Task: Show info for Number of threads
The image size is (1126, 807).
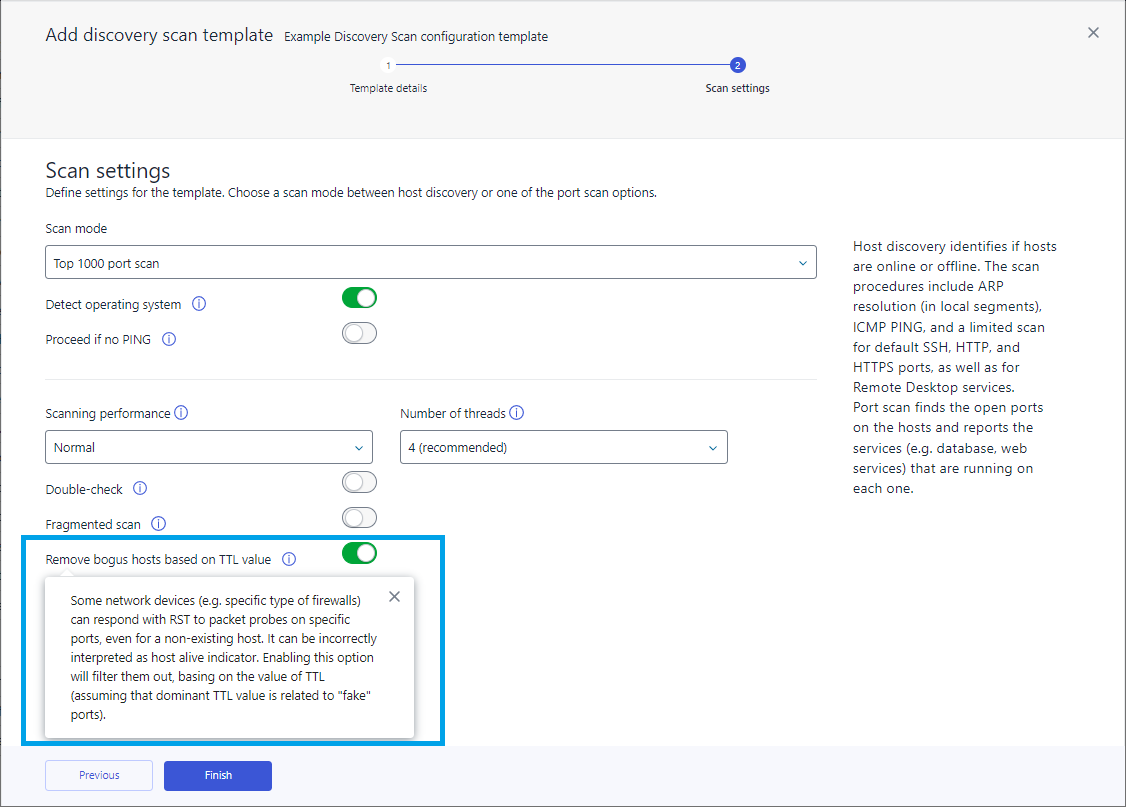Action: pyautogui.click(x=516, y=413)
